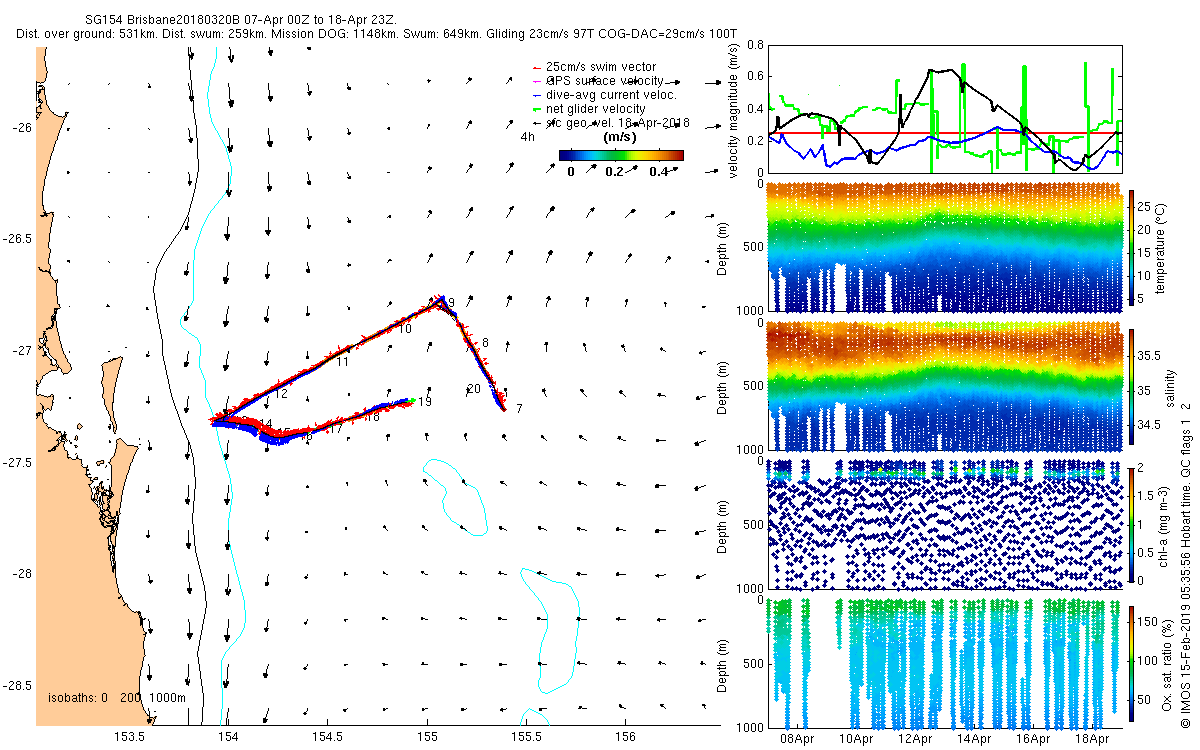Click the '08Apr' date tick label

tap(797, 740)
